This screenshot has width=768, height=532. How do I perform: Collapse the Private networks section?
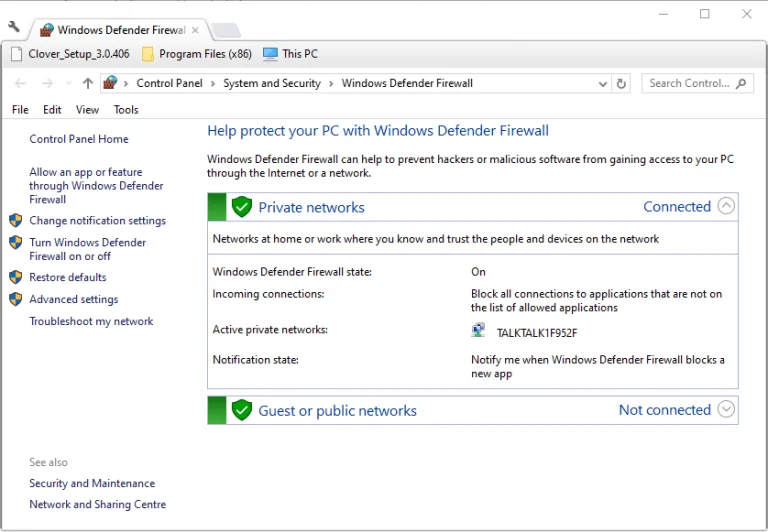point(727,207)
